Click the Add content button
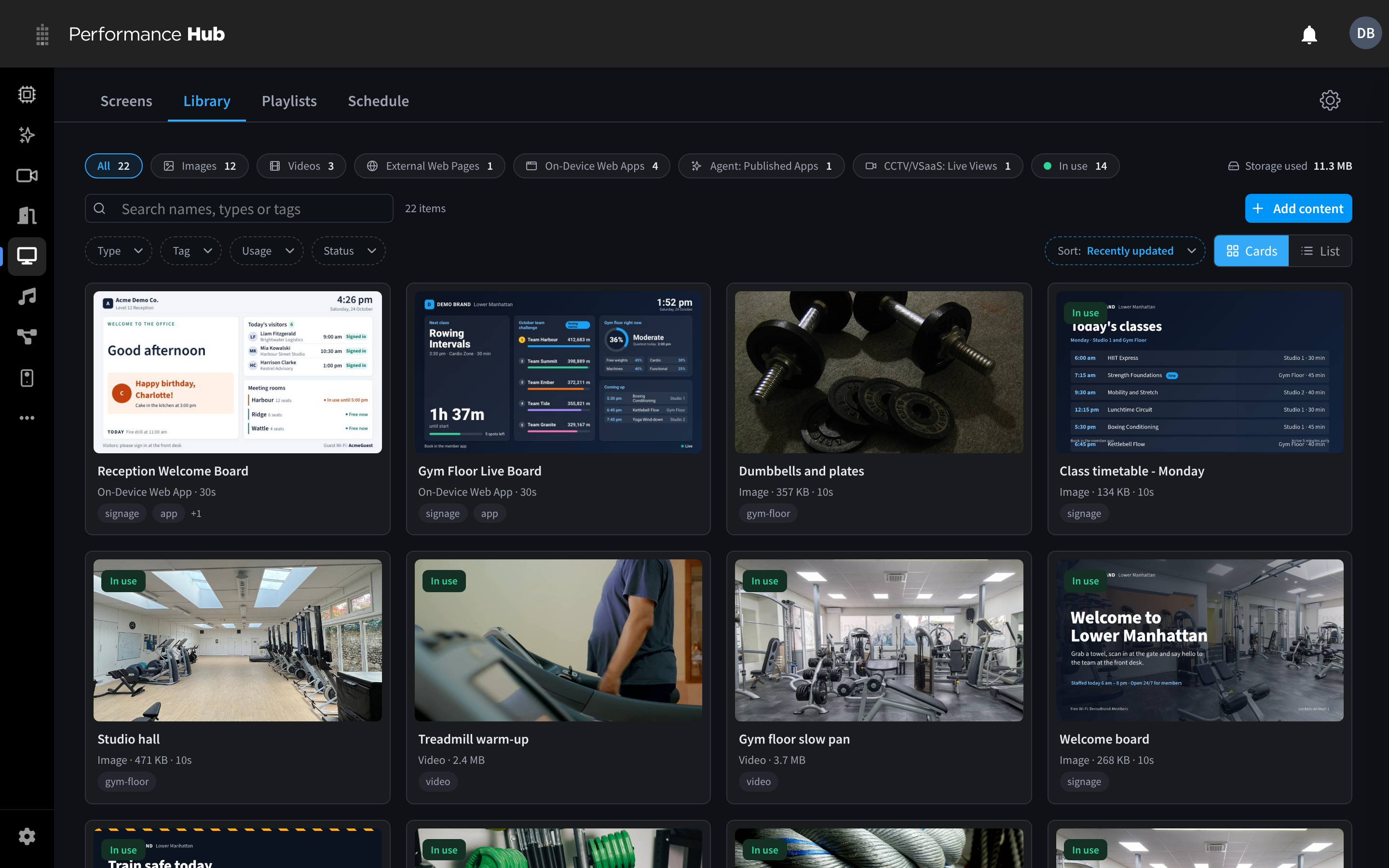Screen dimensions: 1389x868 (x=1298, y=208)
